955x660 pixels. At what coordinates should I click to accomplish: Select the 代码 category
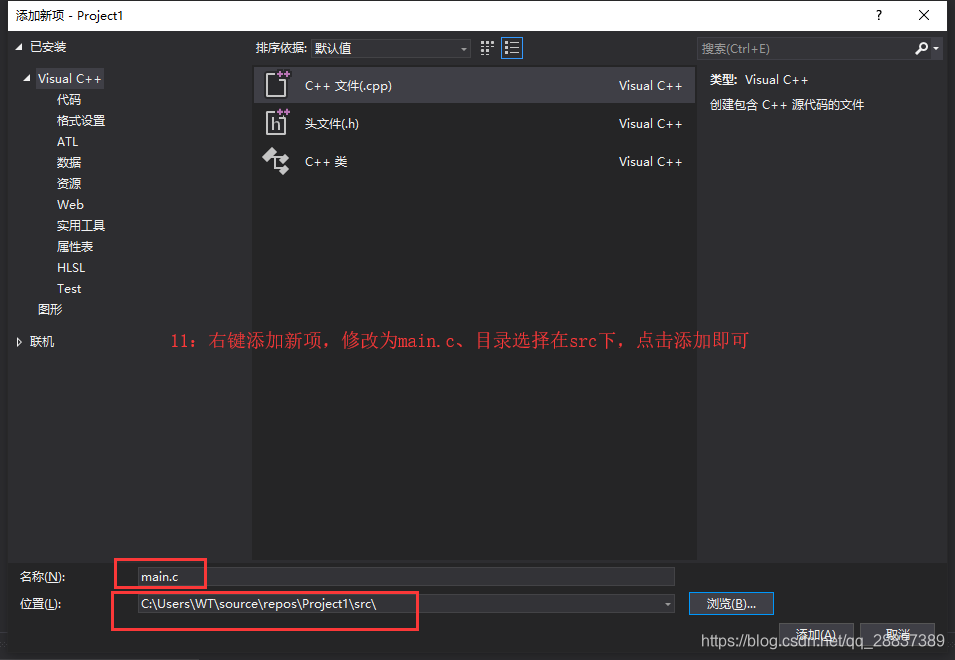(x=69, y=99)
